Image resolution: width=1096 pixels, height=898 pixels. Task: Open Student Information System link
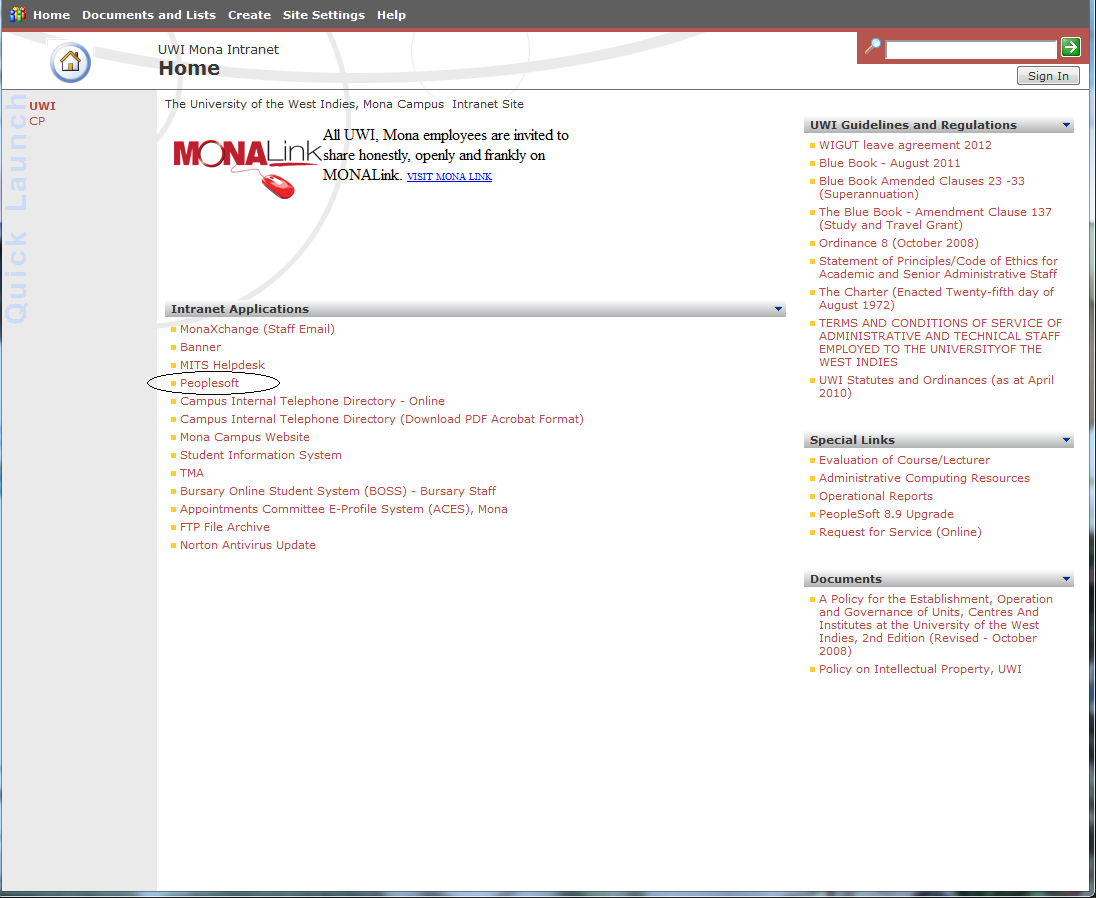[261, 455]
